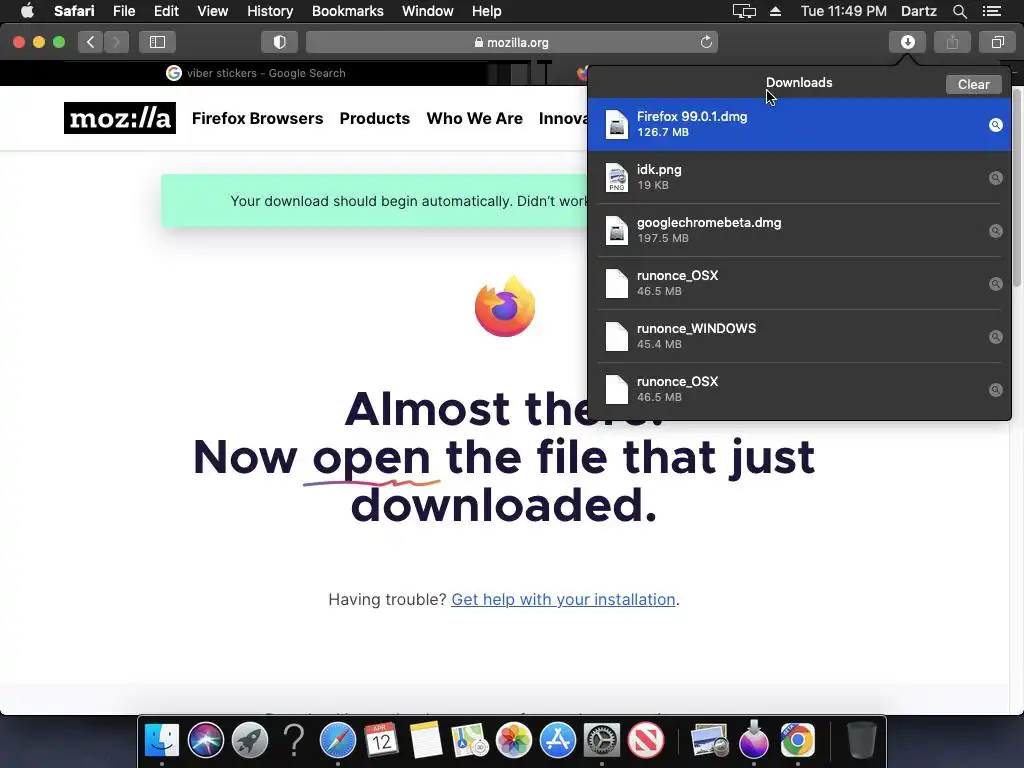
Task: Open System Preferences from the Dock
Action: click(601, 741)
